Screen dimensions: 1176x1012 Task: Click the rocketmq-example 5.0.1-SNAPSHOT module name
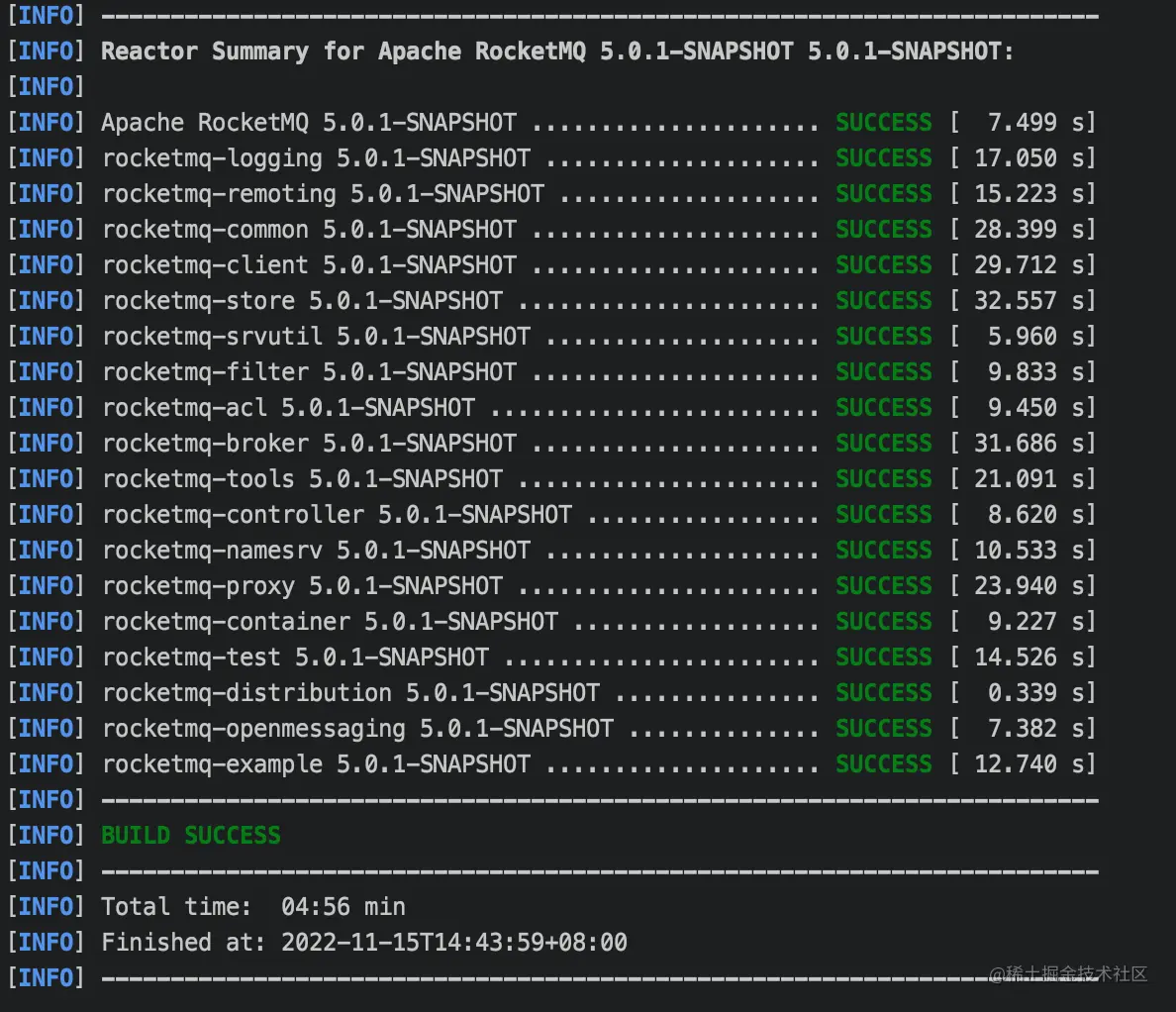point(316,763)
